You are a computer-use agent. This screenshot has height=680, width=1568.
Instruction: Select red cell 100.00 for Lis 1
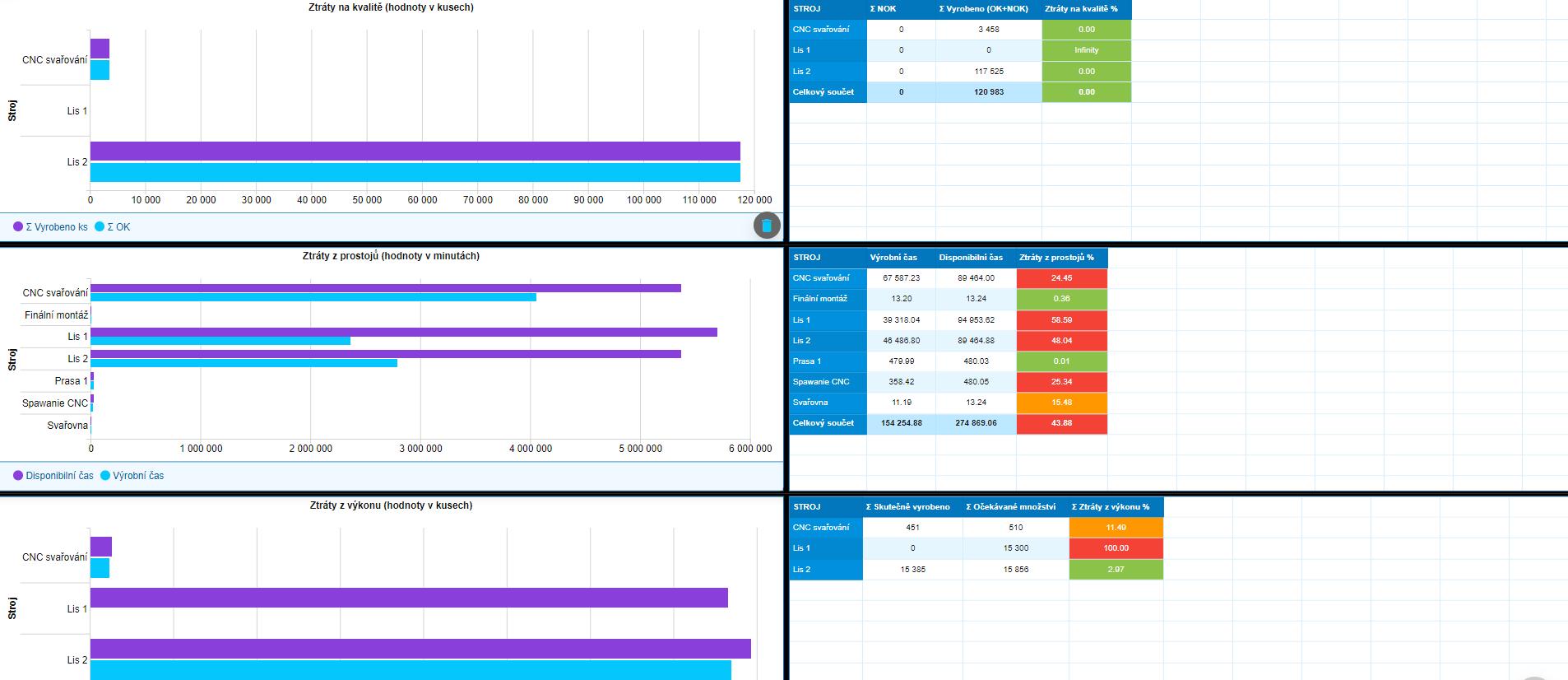1116,548
